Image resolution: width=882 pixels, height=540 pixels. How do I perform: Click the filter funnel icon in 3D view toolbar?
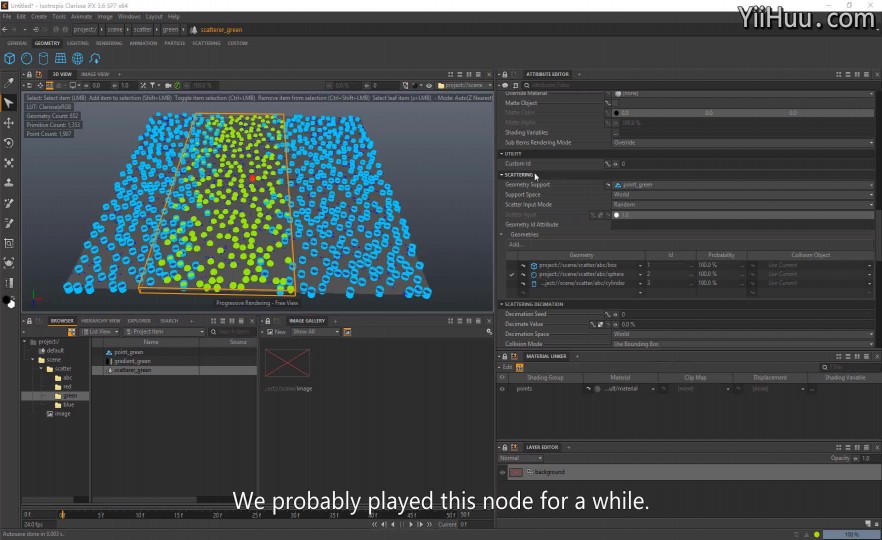152,86
